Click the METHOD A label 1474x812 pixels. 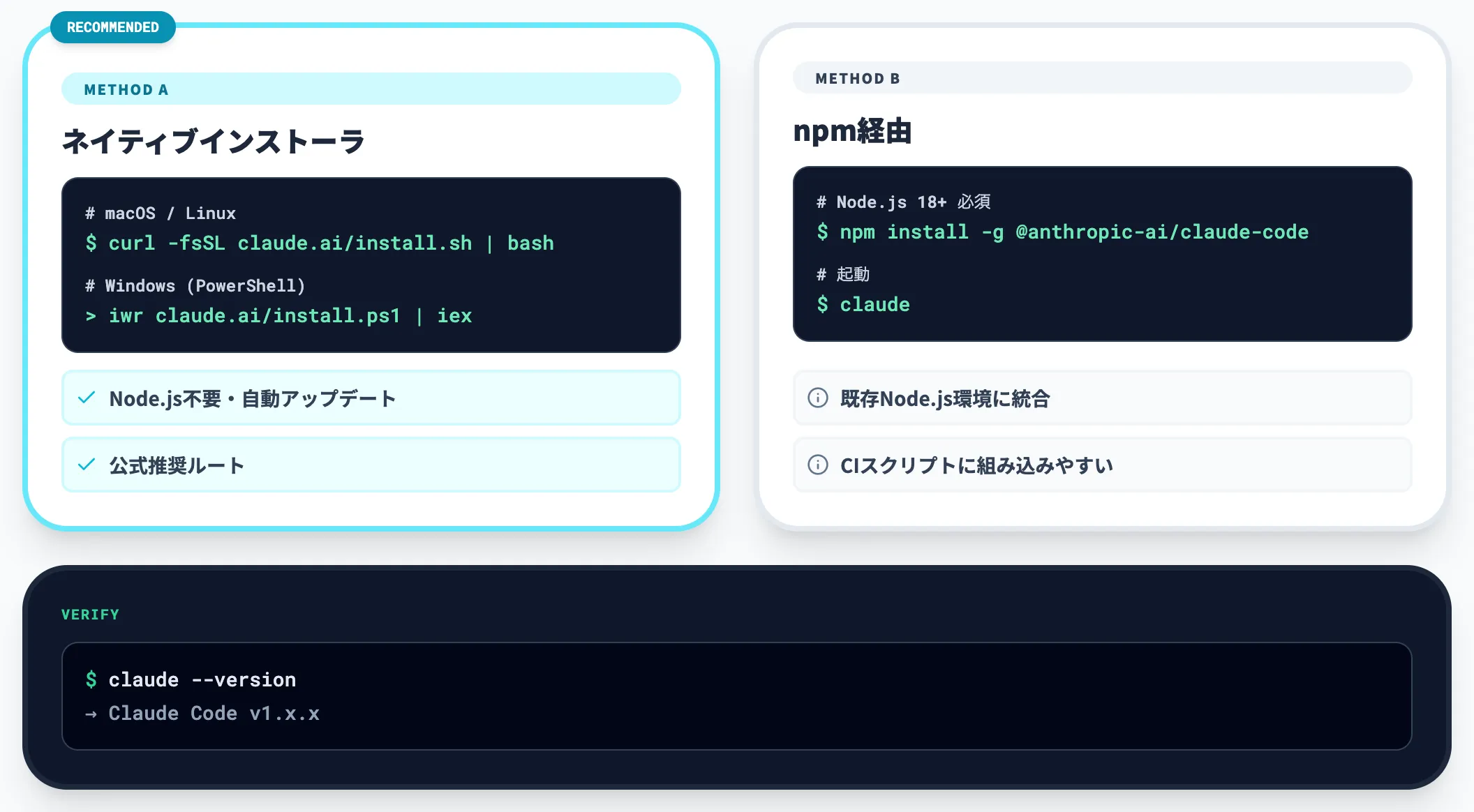[x=126, y=90]
